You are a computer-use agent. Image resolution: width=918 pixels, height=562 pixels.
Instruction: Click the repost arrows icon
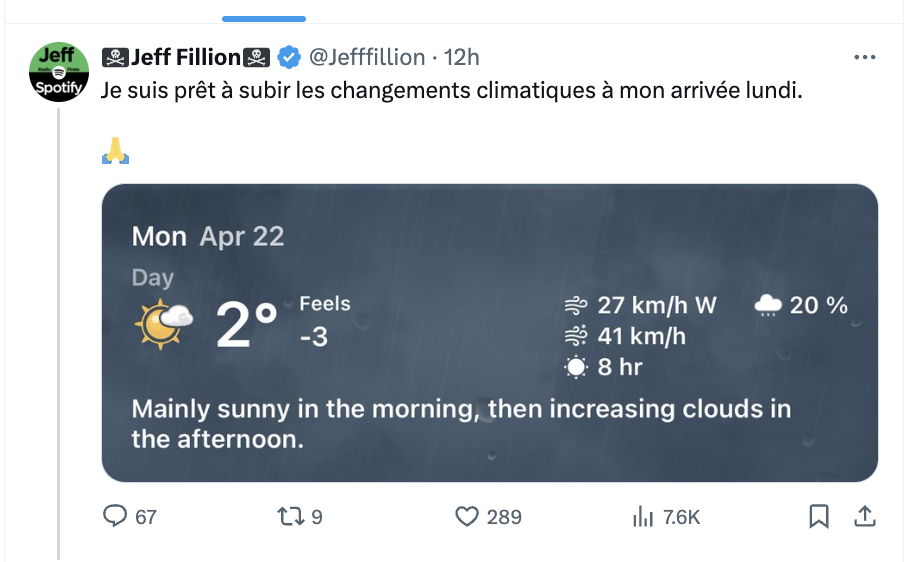(x=290, y=516)
